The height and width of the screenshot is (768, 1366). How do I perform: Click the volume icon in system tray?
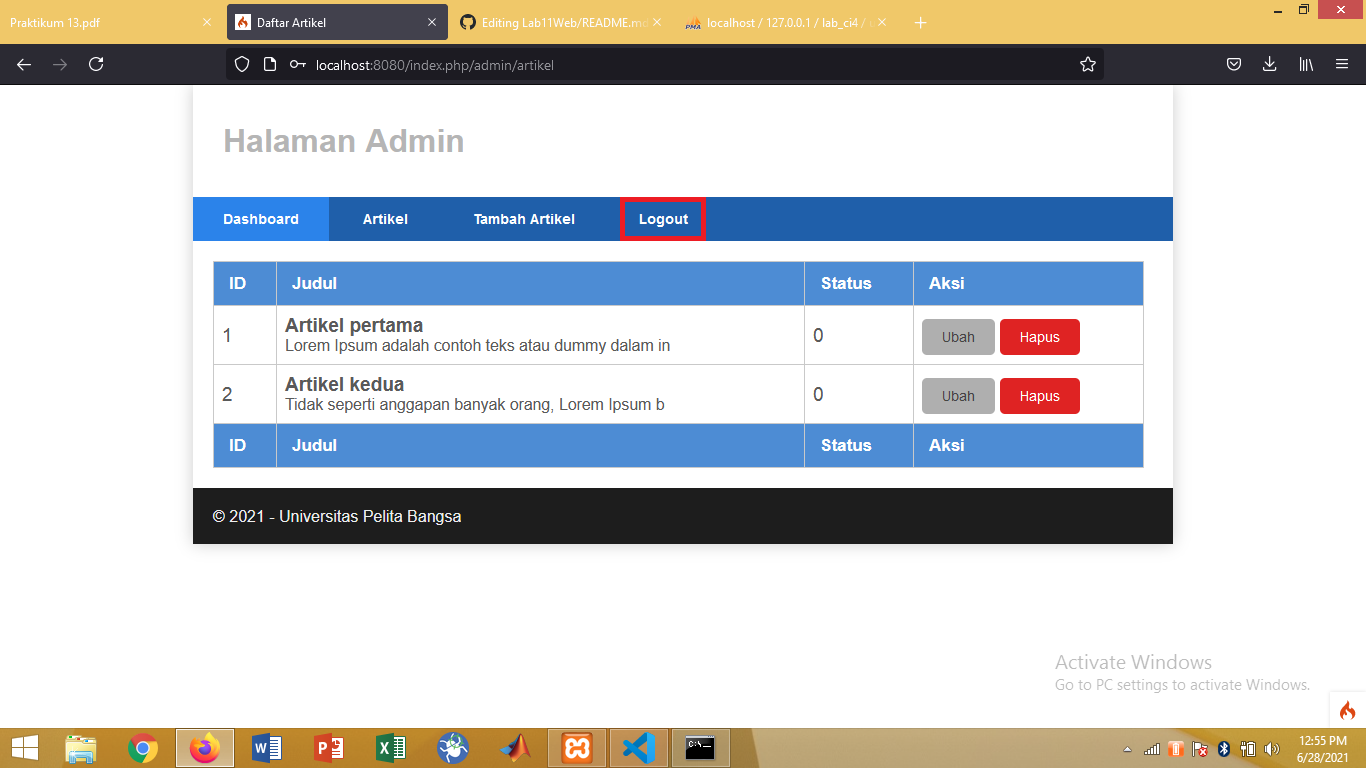pos(1271,747)
